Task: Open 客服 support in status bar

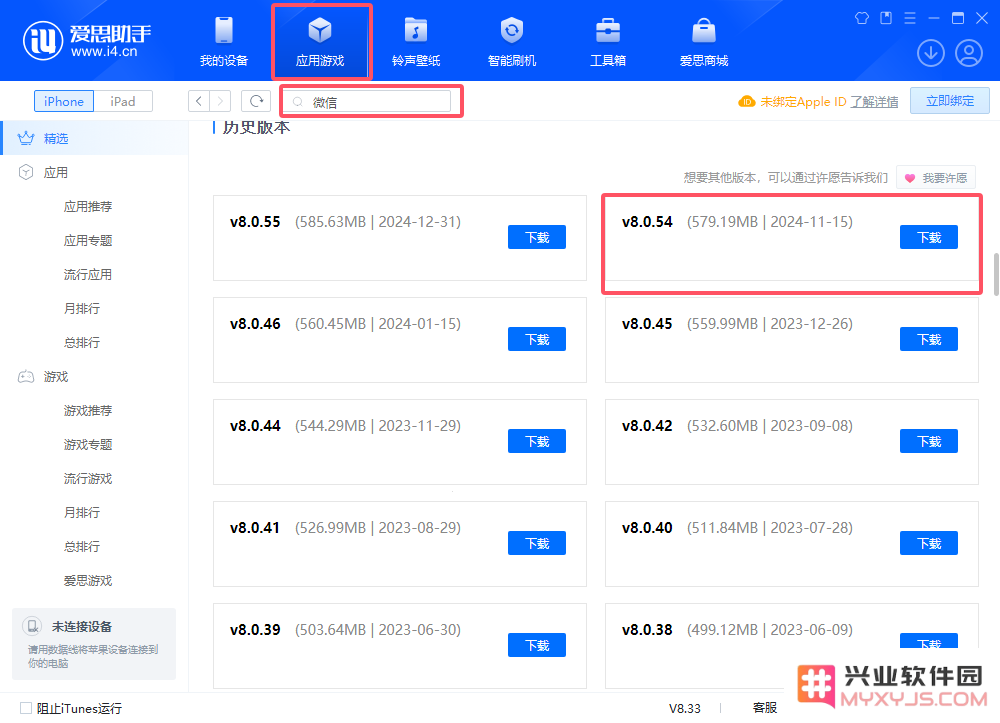Action: tap(765, 708)
